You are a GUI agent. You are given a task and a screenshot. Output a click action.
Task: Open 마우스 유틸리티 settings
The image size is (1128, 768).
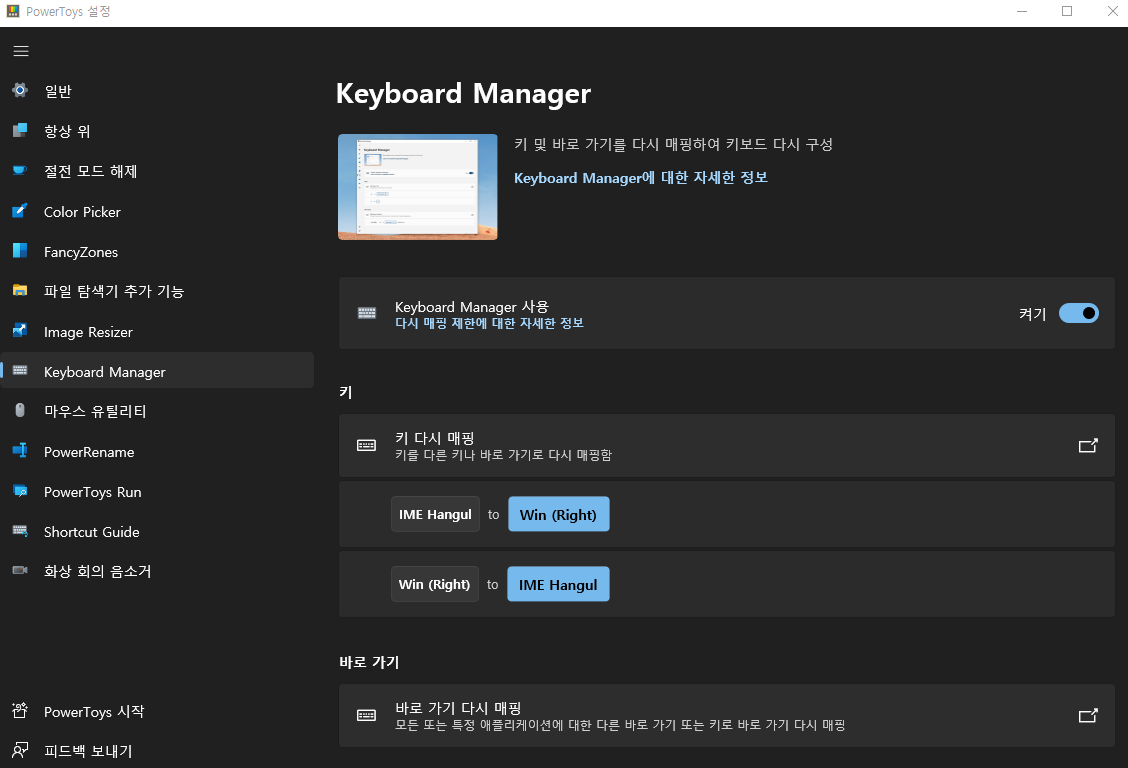click(x=157, y=411)
